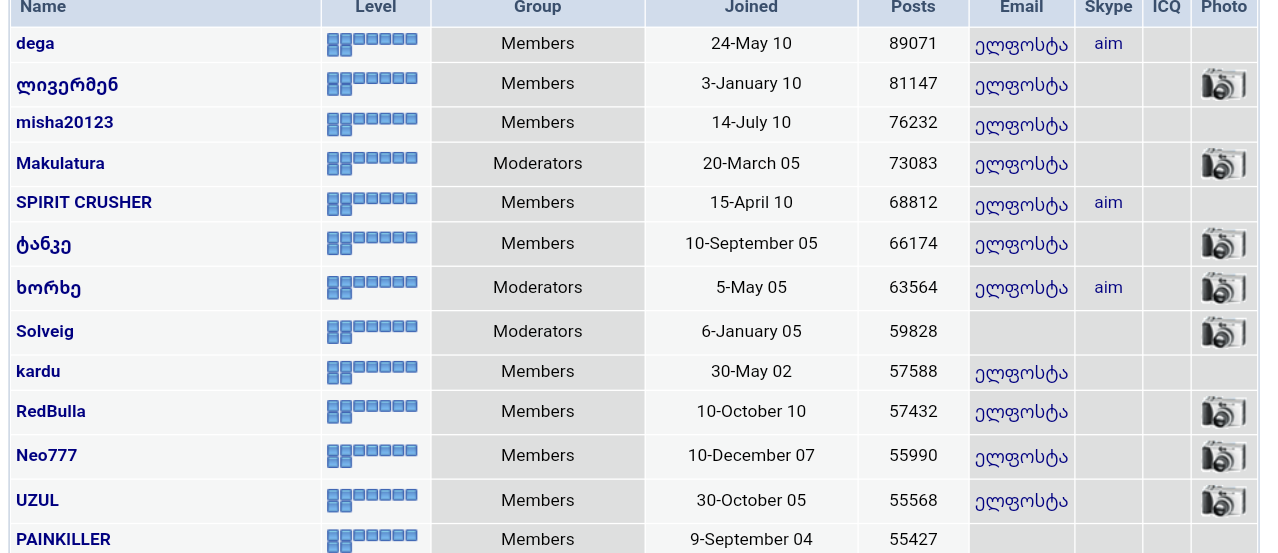This screenshot has width=1278, height=553.
Task: Open ხორხე's photo camera icon
Action: click(x=1223, y=288)
